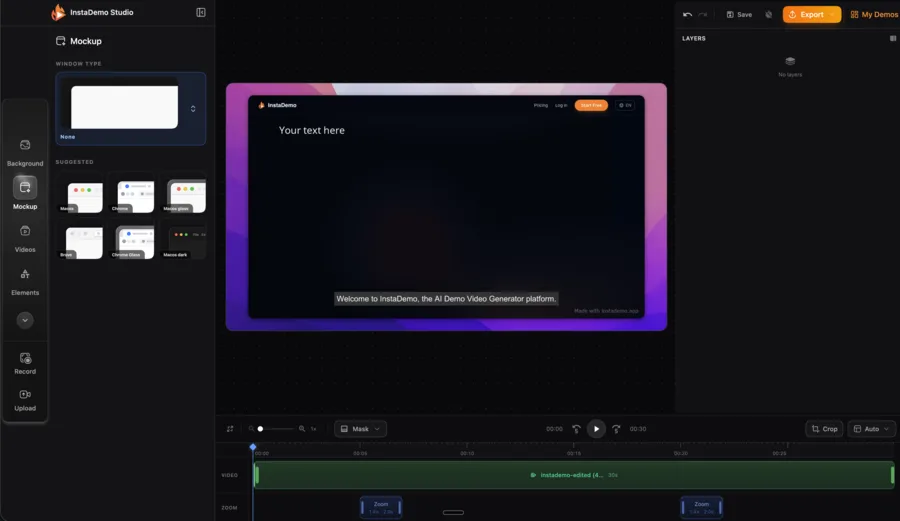Screen dimensions: 900x521
Task: Go to My Demos
Action: coord(874,14)
